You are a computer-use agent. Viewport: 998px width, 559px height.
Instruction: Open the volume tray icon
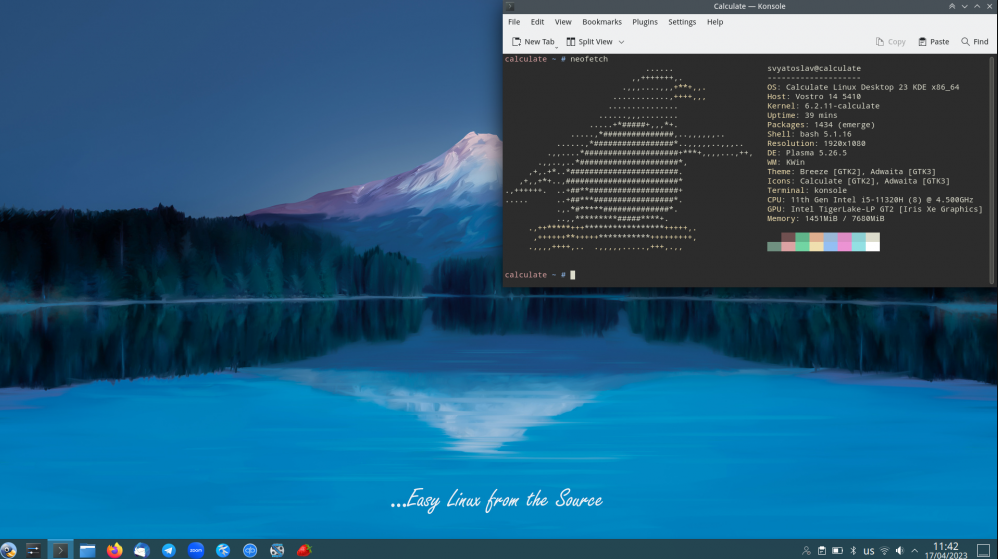click(x=899, y=551)
